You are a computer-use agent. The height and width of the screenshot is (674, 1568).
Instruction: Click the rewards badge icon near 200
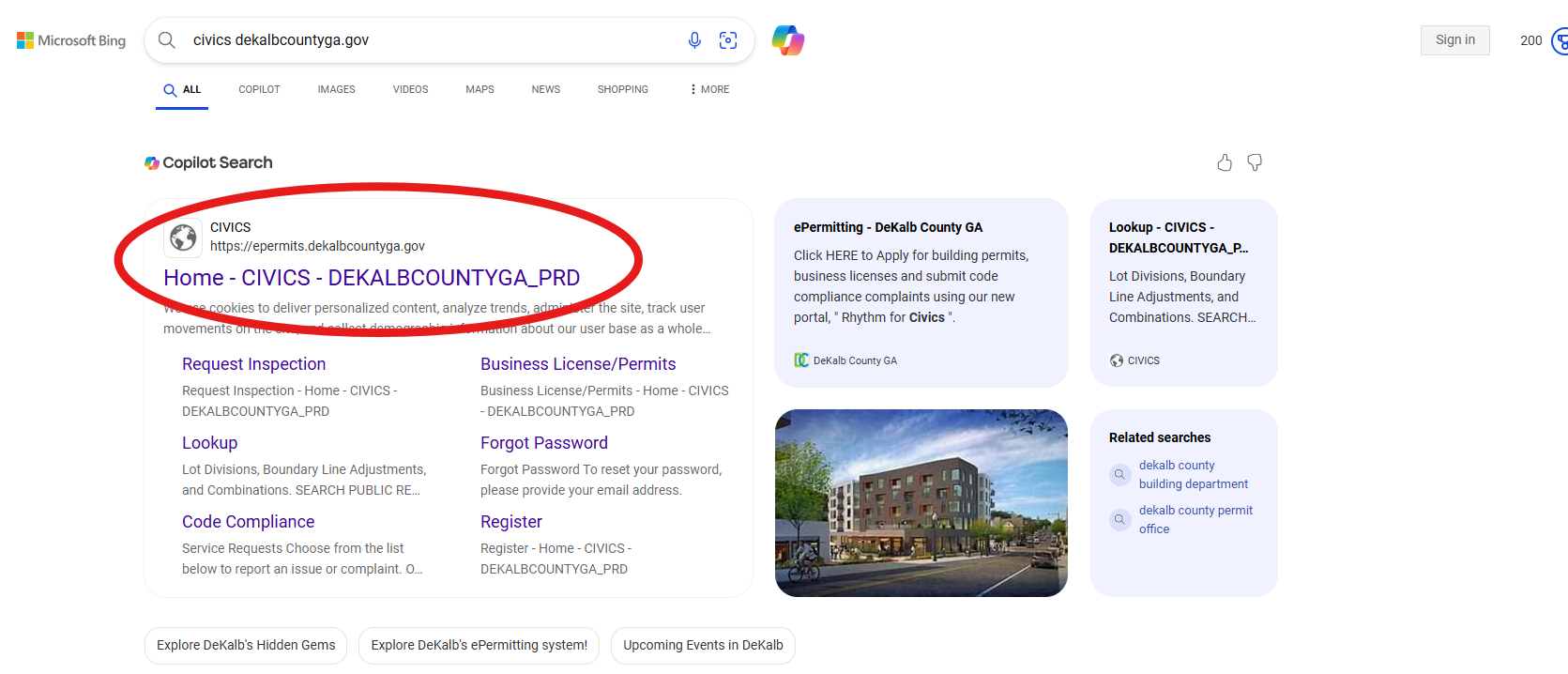pos(1560,40)
